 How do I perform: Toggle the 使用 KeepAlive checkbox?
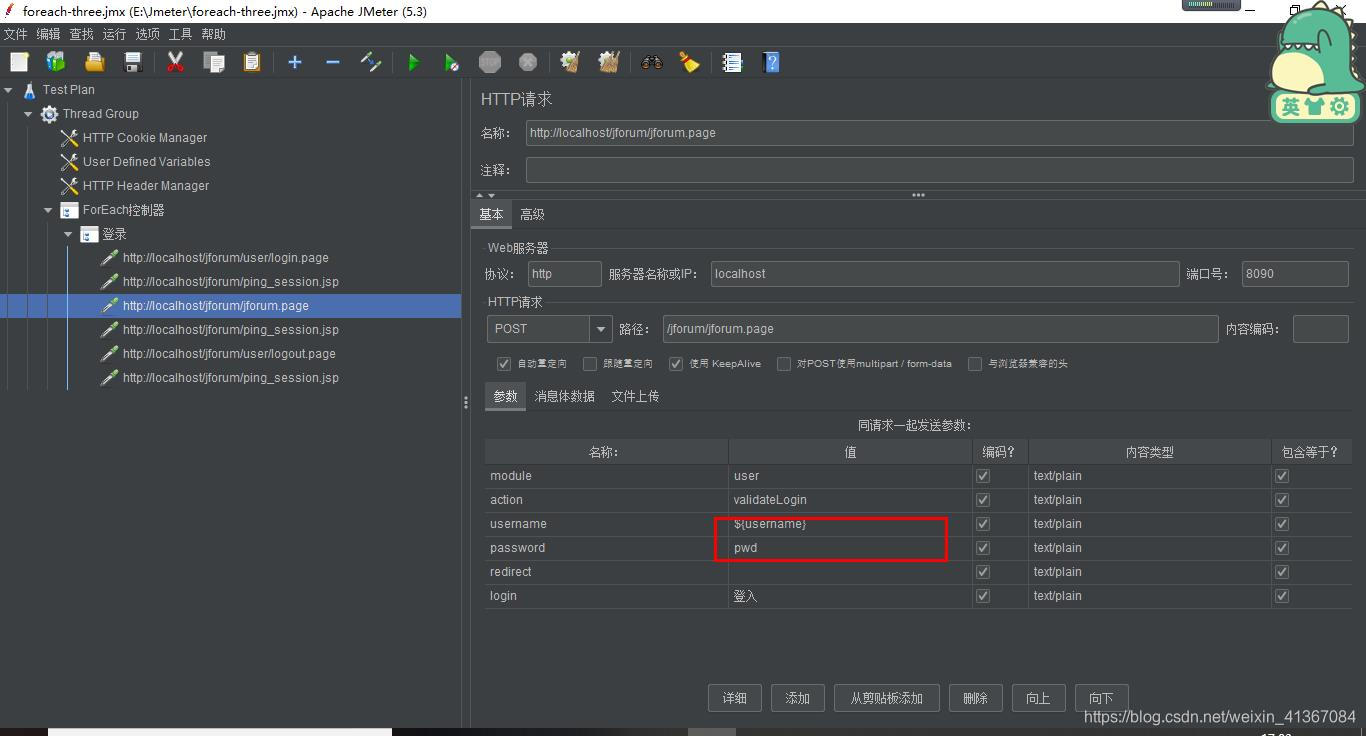[x=676, y=364]
